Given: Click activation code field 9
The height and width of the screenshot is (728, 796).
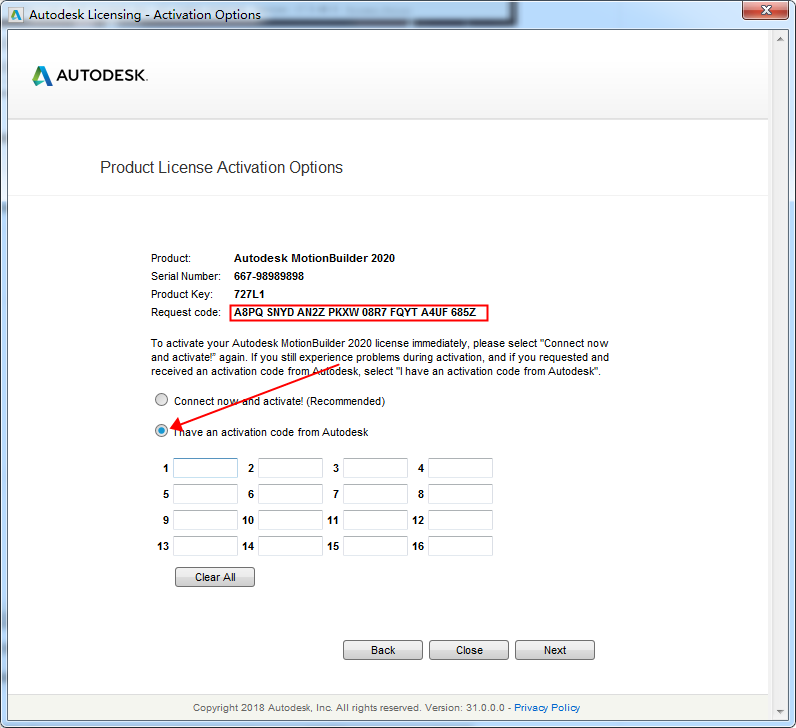Looking at the screenshot, I should pos(205,520).
